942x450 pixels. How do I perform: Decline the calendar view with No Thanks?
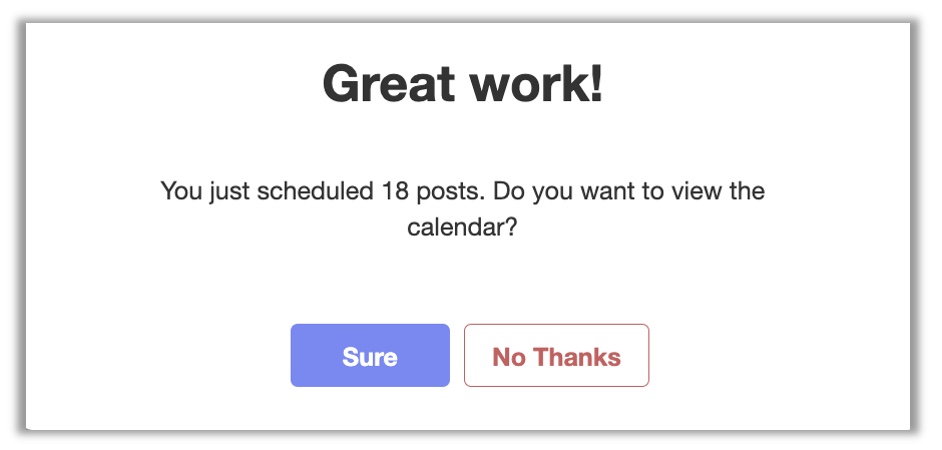coord(556,356)
